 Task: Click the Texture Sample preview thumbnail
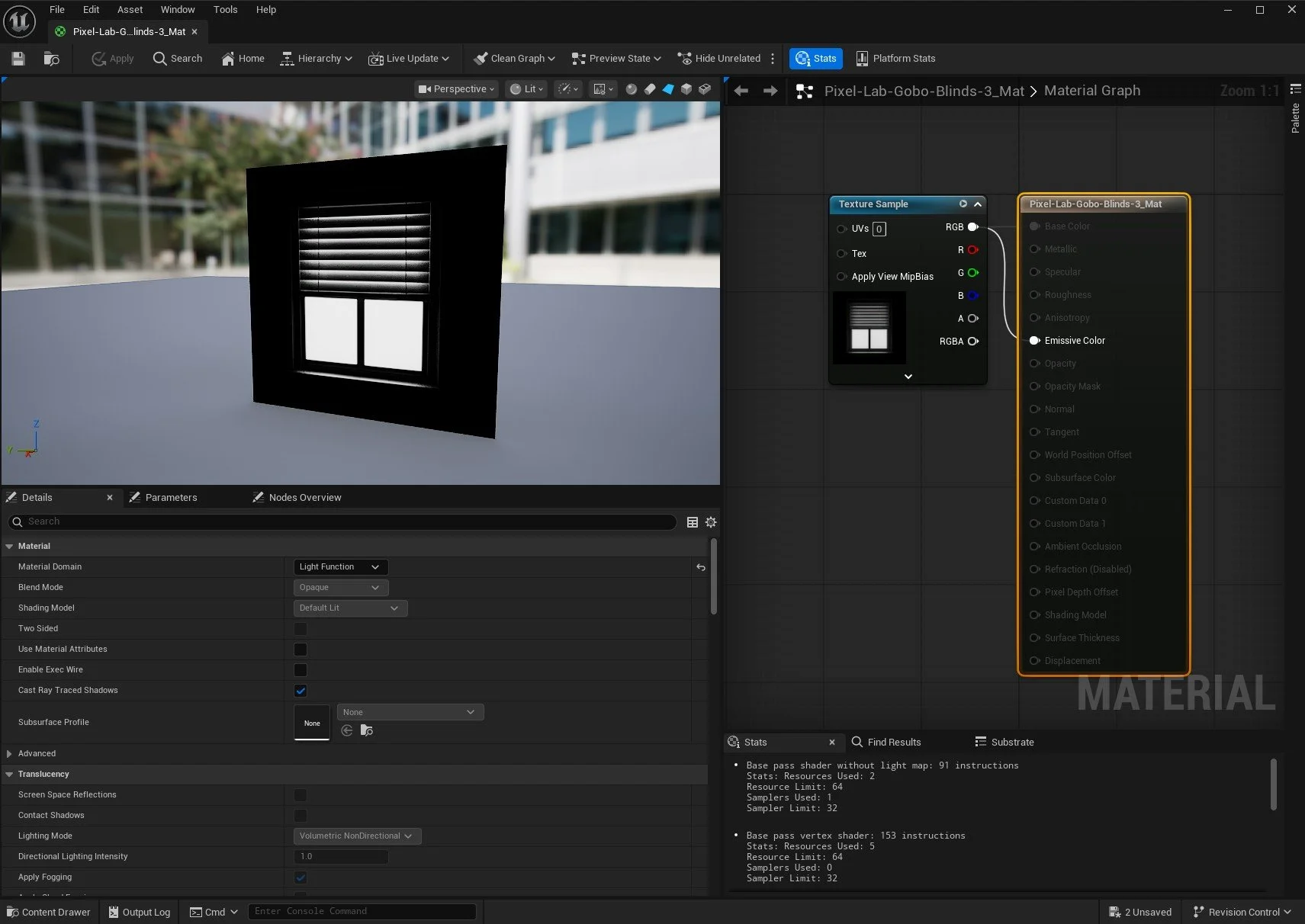tap(869, 328)
